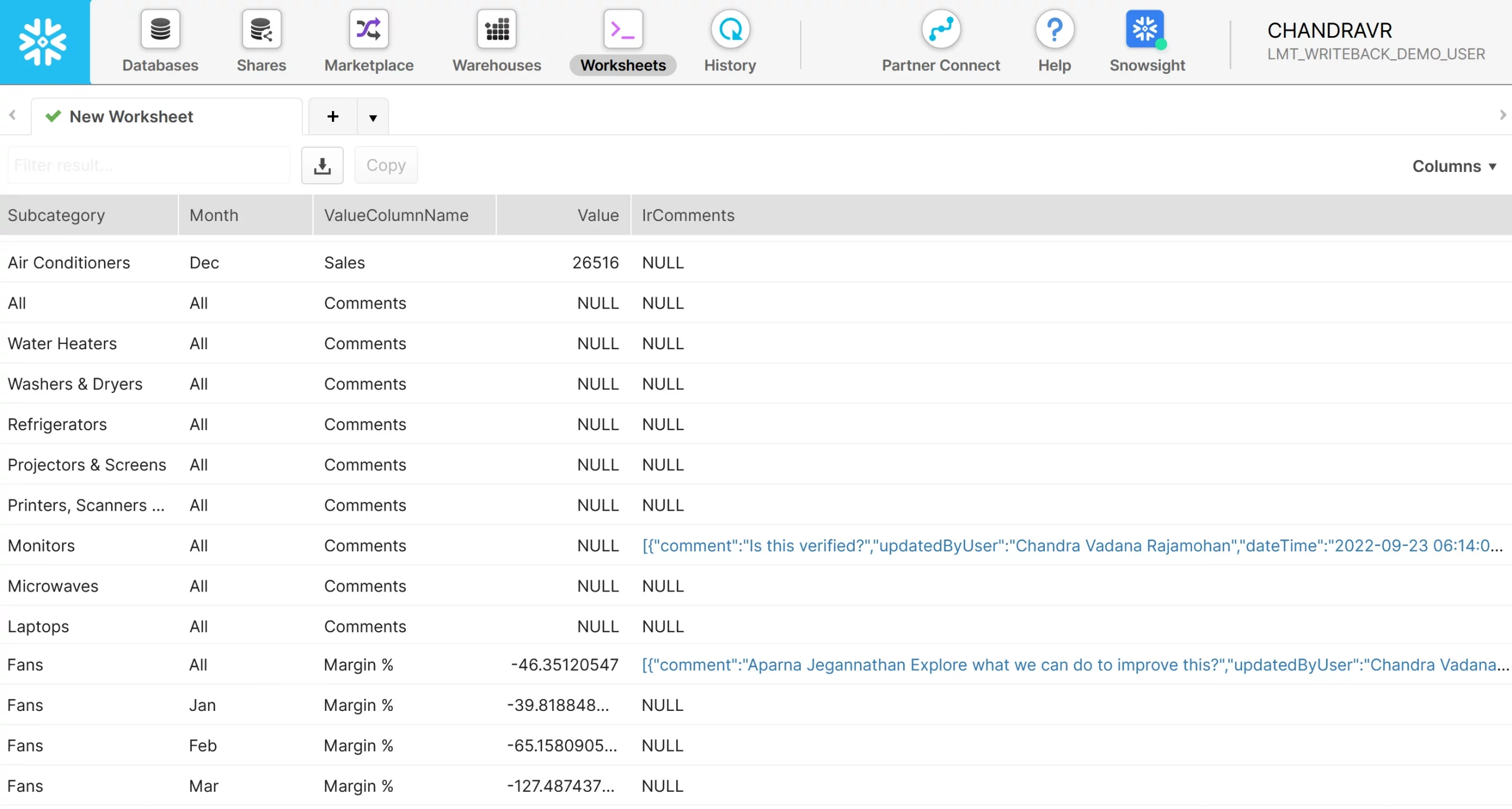
Task: Select the Projectors & Screens cell
Action: [x=87, y=464]
